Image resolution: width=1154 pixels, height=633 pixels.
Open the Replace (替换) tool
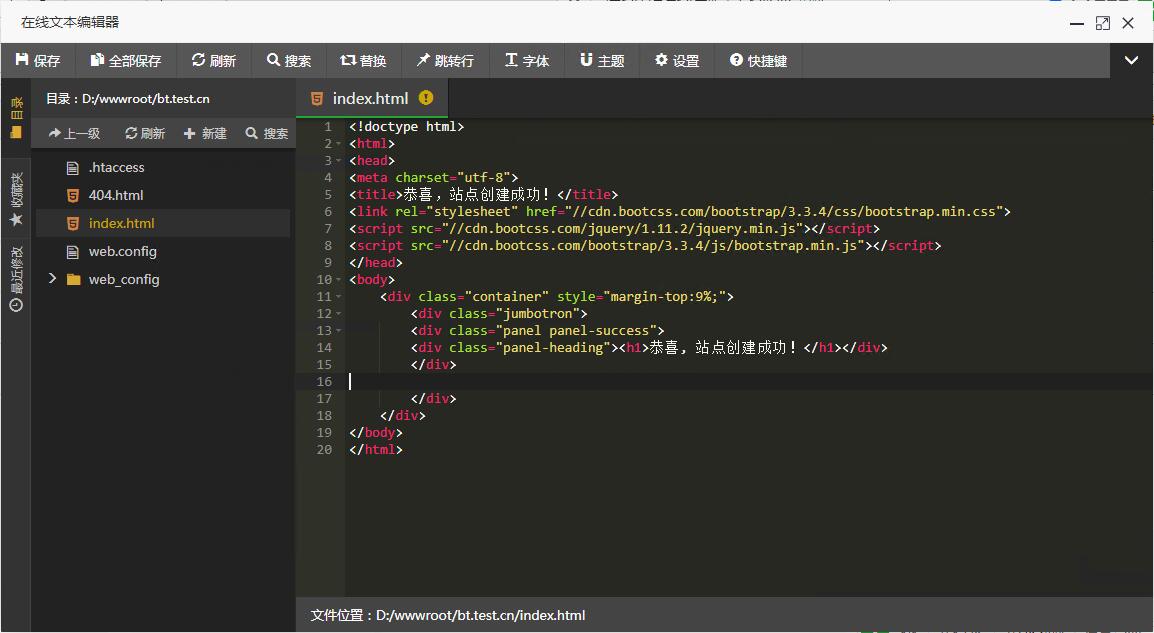click(363, 61)
